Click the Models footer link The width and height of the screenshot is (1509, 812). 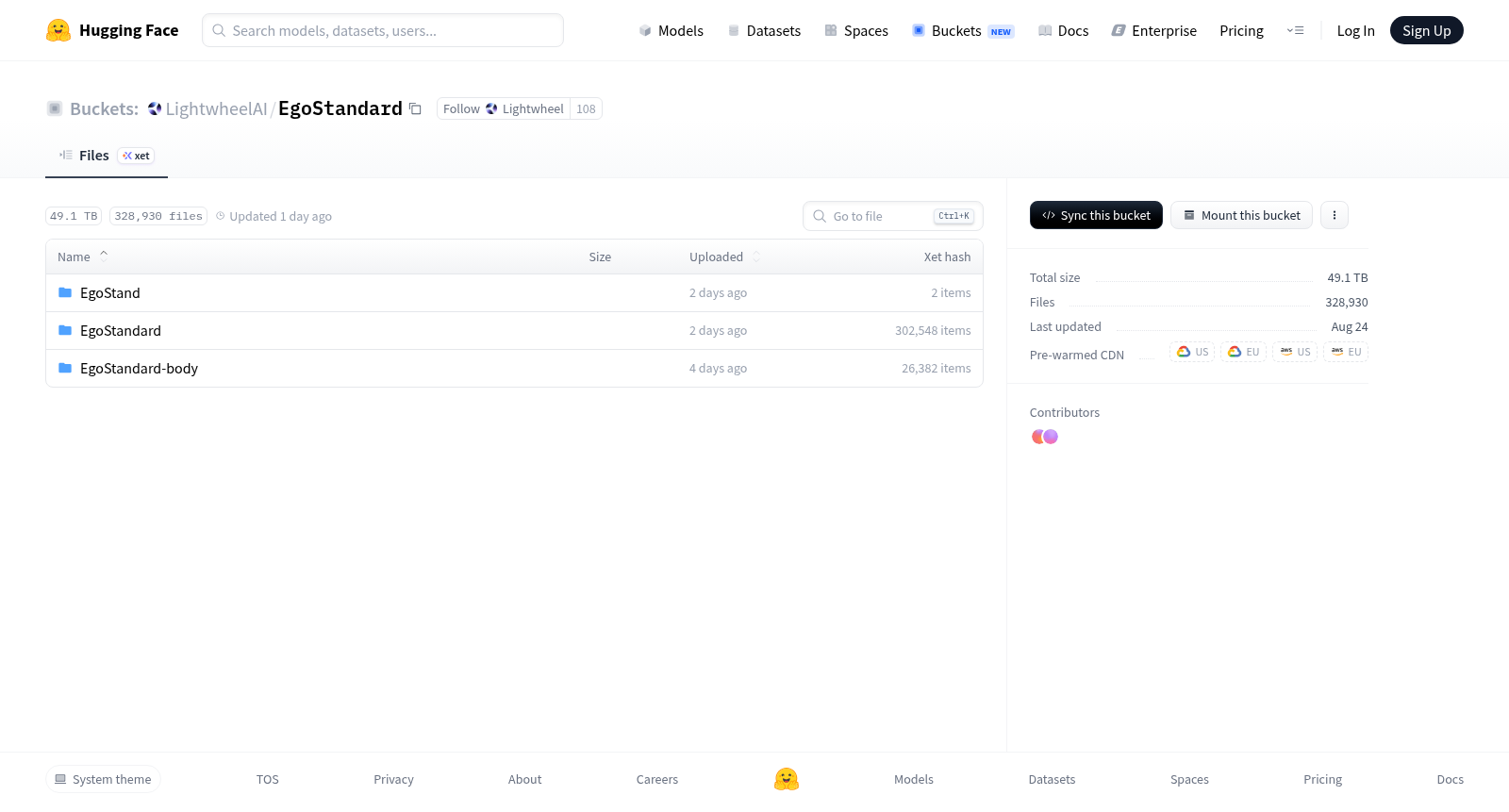914,779
